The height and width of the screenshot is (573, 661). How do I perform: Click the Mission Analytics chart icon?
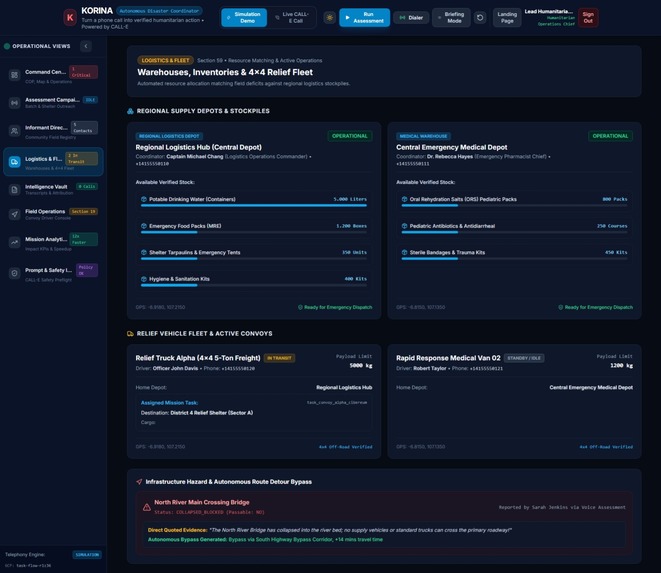click(x=14, y=242)
